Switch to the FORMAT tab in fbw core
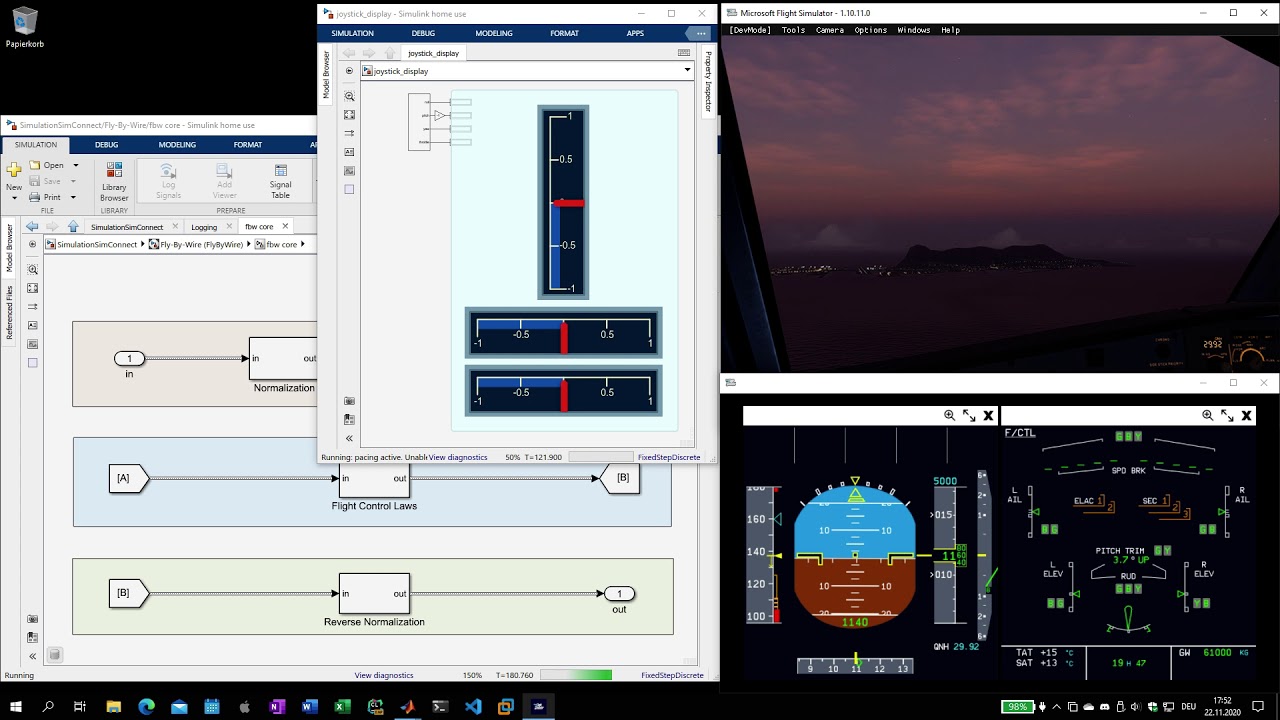The width and height of the screenshot is (1280, 720). coord(248,145)
